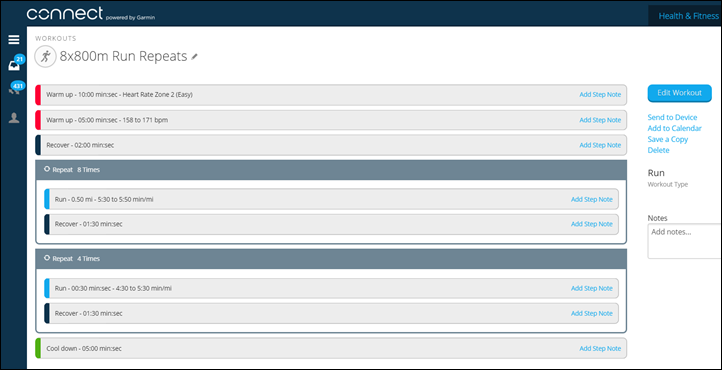Open the user profile sidebar icon
The width and height of the screenshot is (722, 370).
point(14,118)
